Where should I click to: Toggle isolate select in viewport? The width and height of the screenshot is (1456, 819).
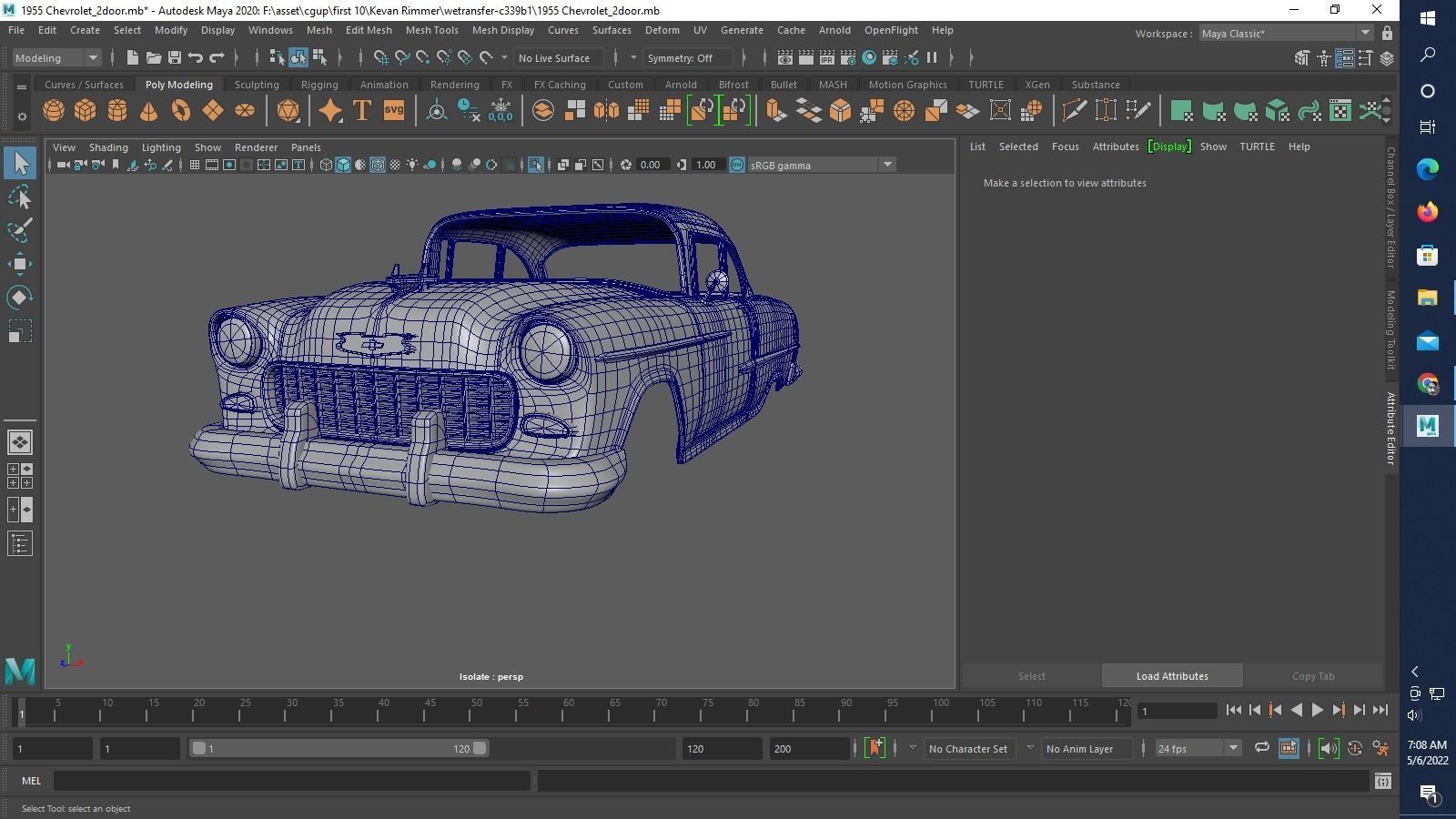point(535,165)
